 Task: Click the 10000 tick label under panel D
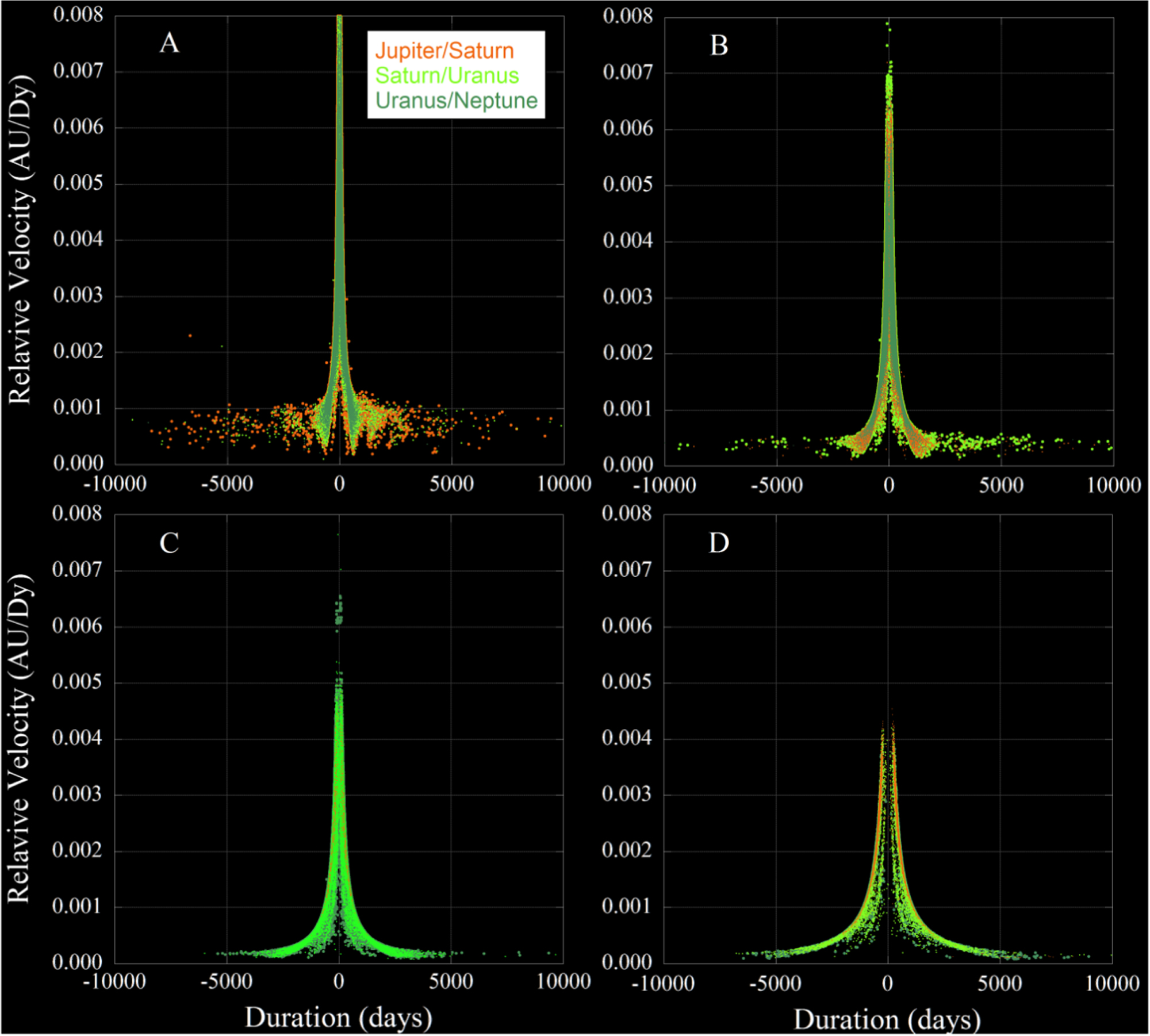(x=1112, y=983)
